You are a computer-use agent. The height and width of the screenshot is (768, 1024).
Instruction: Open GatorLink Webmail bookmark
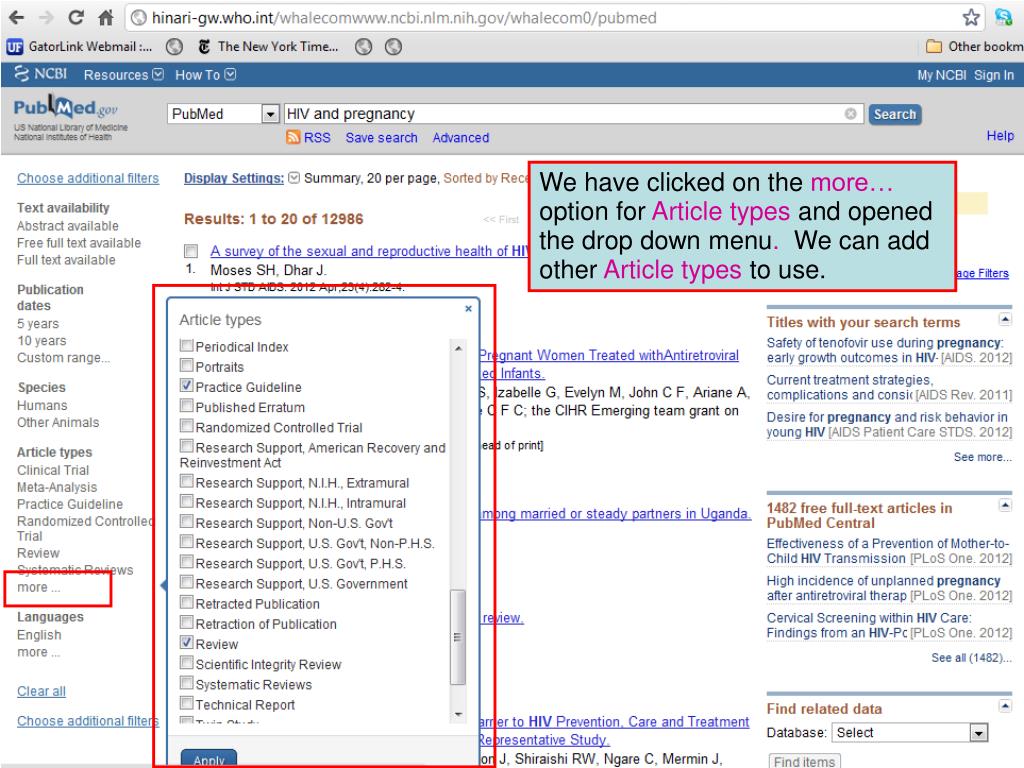79,46
